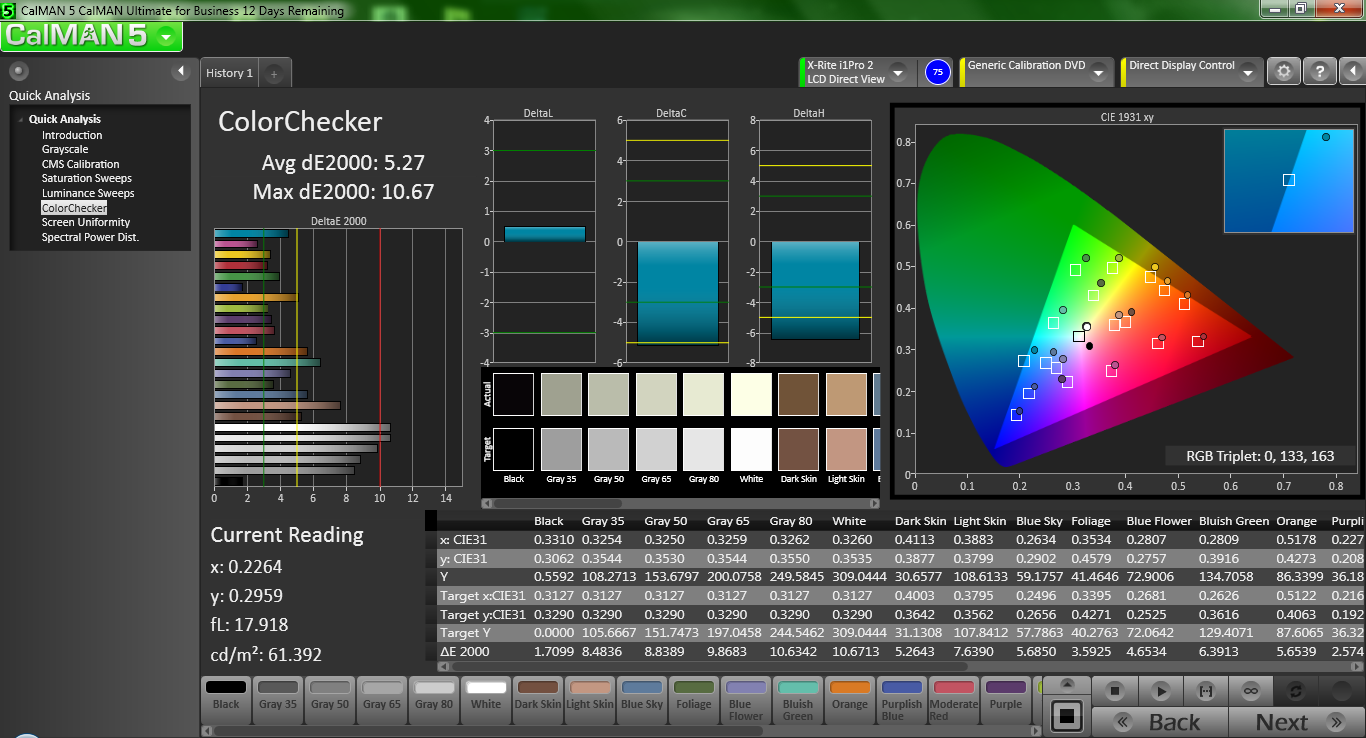Open the settings gear icon
The width and height of the screenshot is (1366, 738).
pos(1284,72)
